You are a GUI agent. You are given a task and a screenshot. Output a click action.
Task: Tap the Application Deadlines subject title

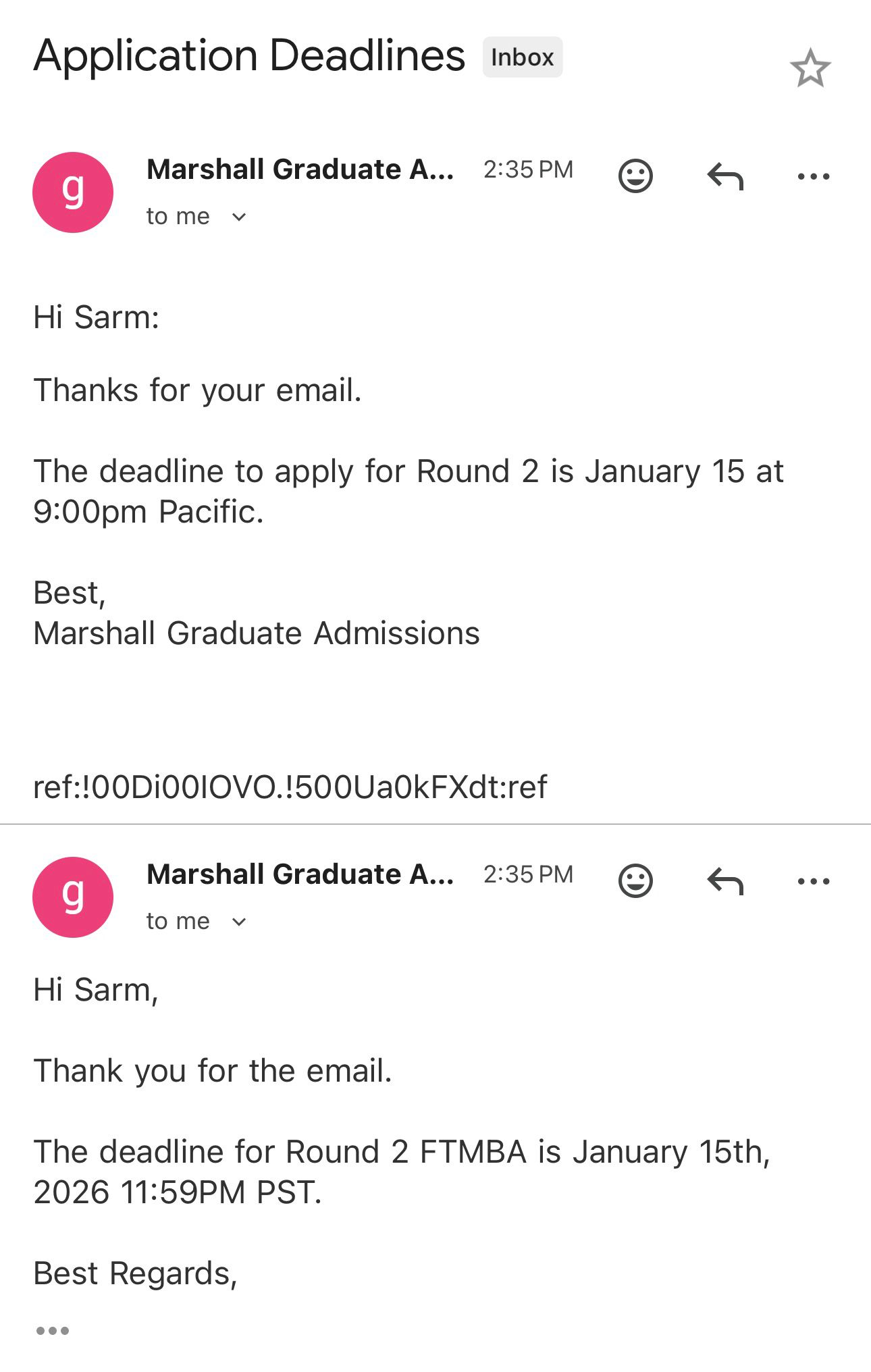pyautogui.click(x=249, y=55)
